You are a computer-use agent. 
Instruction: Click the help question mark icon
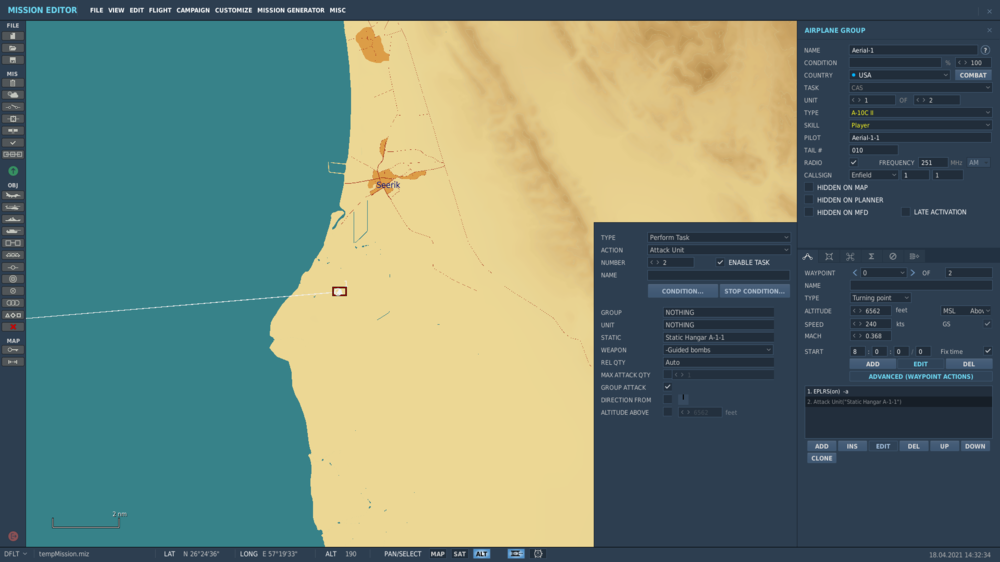click(985, 50)
